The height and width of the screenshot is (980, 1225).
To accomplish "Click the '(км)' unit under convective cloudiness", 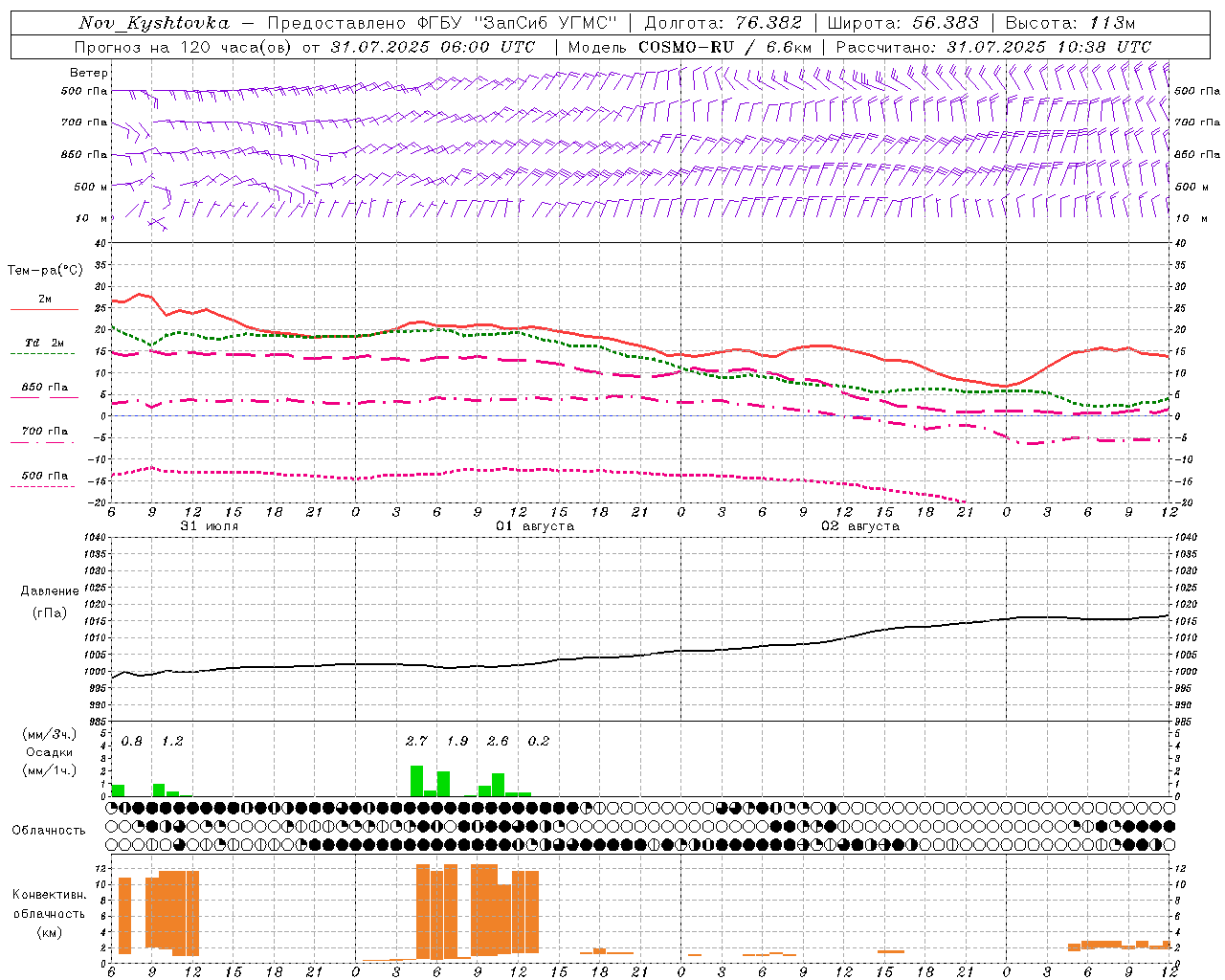I will pos(50,932).
